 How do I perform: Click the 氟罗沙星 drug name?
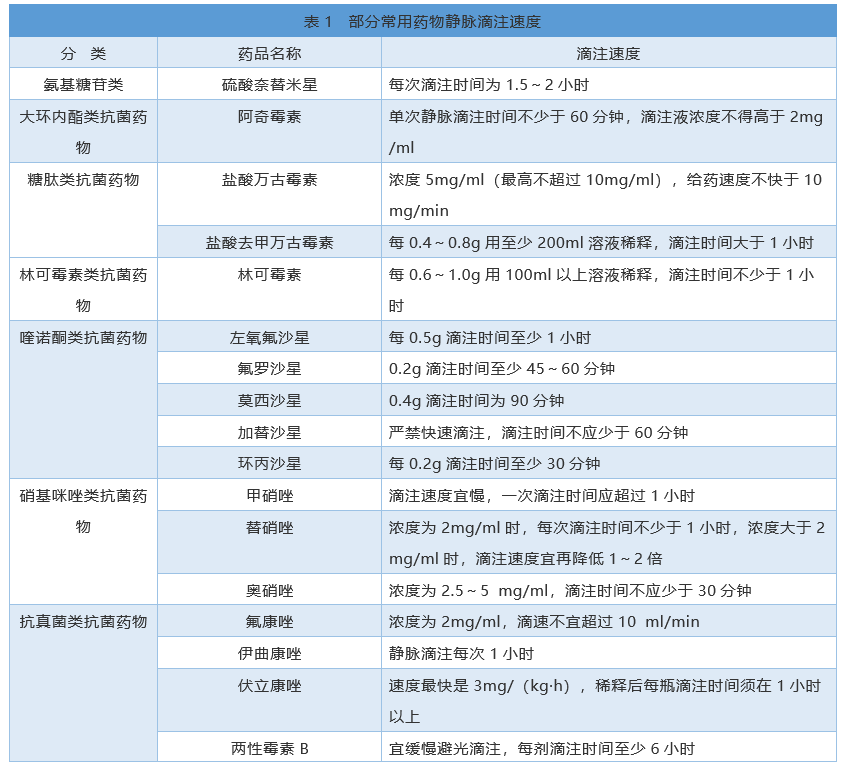pyautogui.click(x=269, y=369)
